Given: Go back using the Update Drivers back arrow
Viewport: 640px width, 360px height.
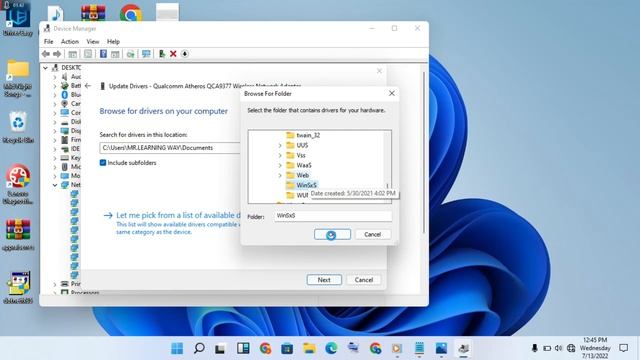Looking at the screenshot, I should [x=88, y=86].
